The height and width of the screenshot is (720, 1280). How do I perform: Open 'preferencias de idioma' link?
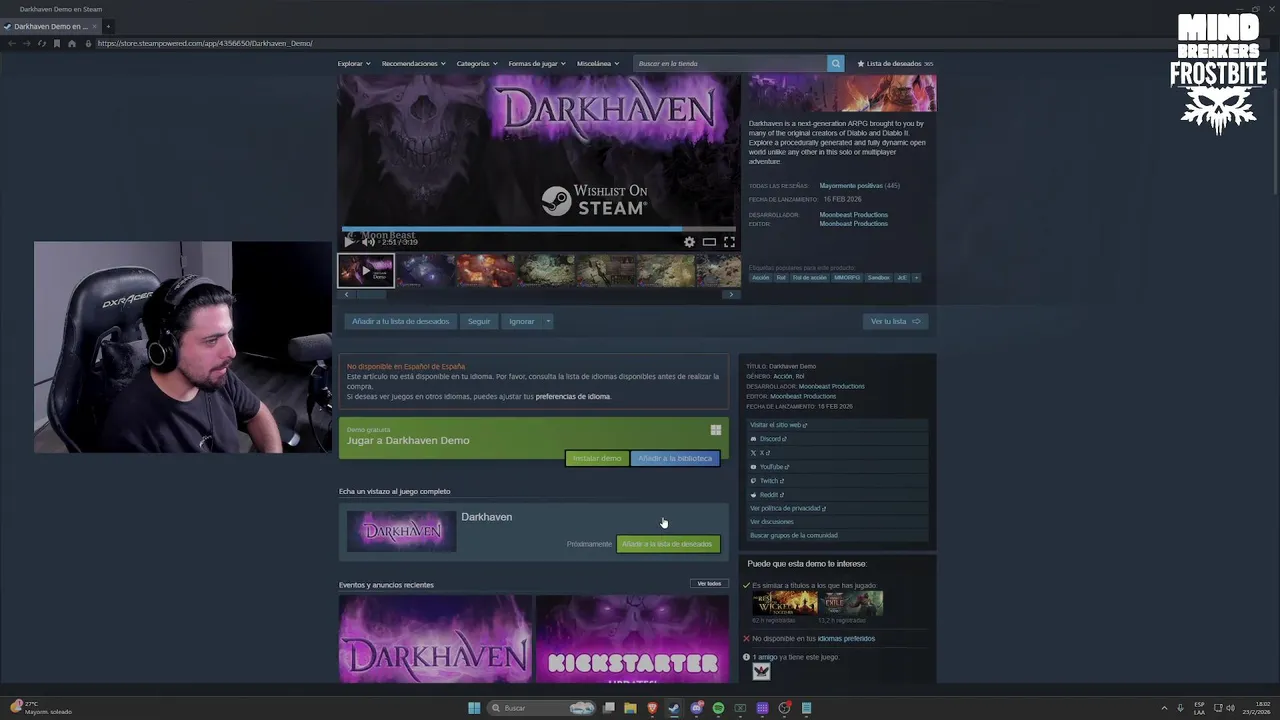(573, 396)
